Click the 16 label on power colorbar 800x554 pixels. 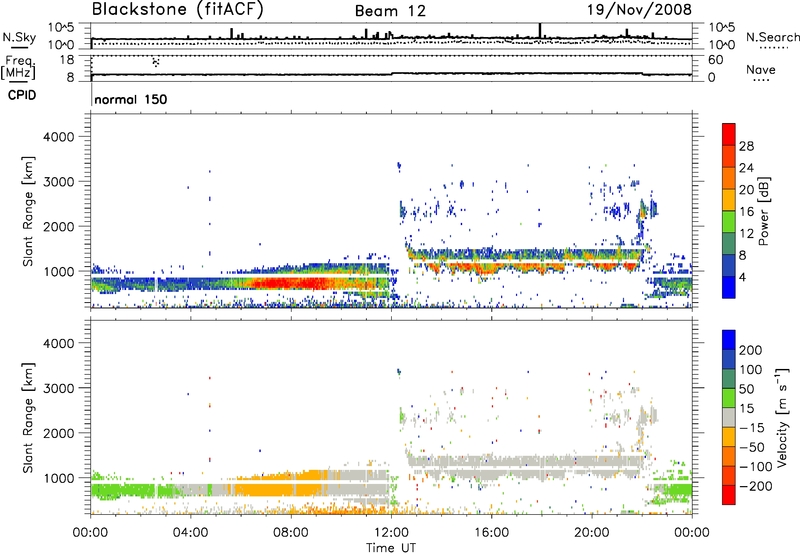(x=746, y=212)
